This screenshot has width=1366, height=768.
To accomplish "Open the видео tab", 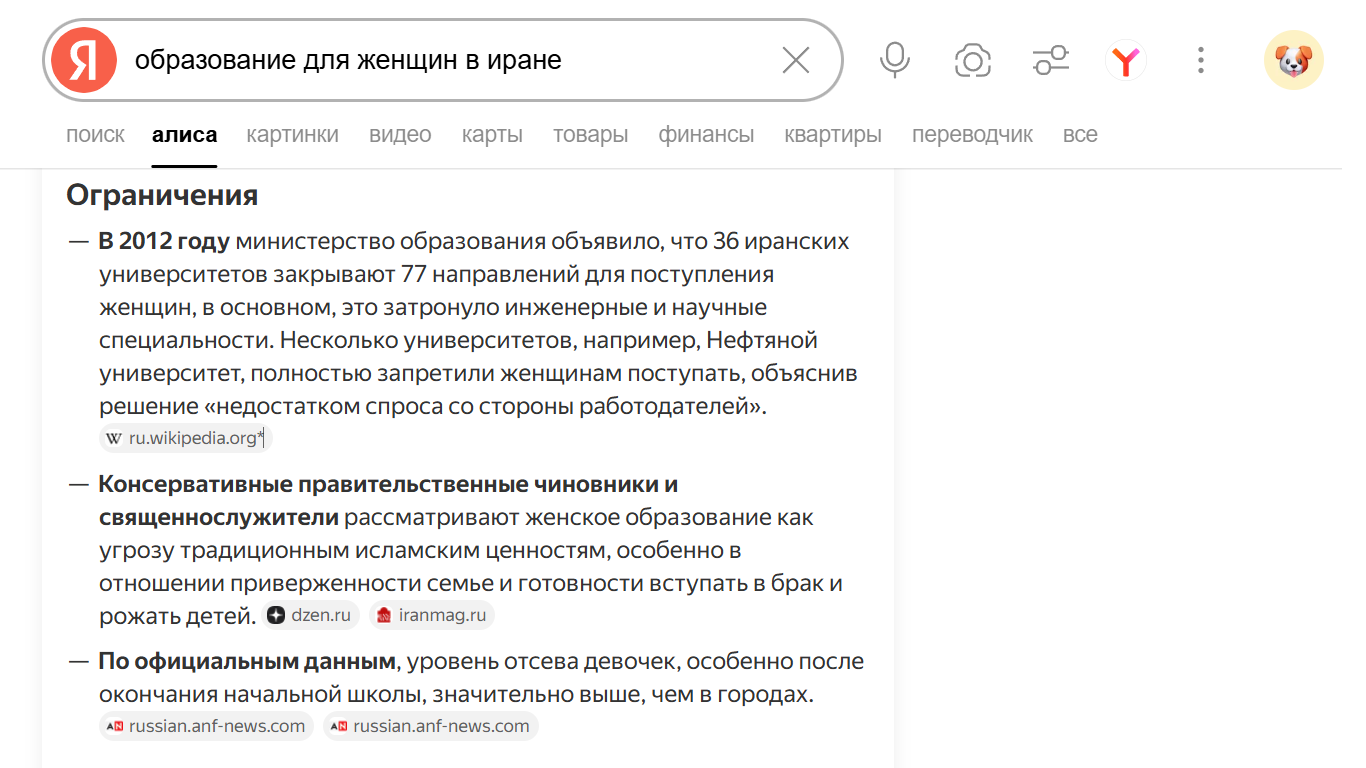I will (x=400, y=135).
